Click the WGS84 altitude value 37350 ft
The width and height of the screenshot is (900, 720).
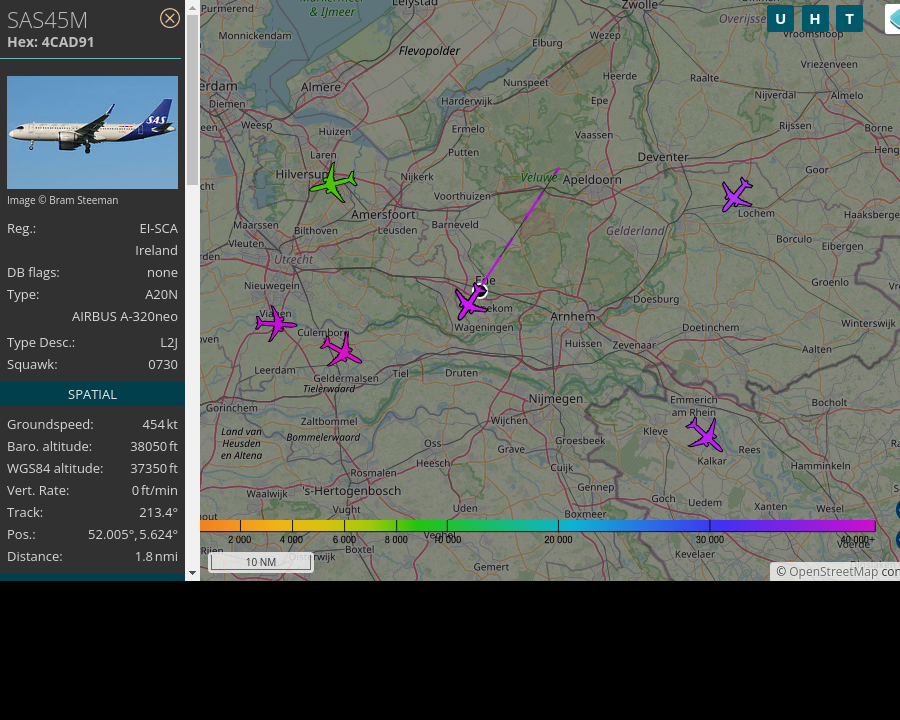[x=154, y=469]
